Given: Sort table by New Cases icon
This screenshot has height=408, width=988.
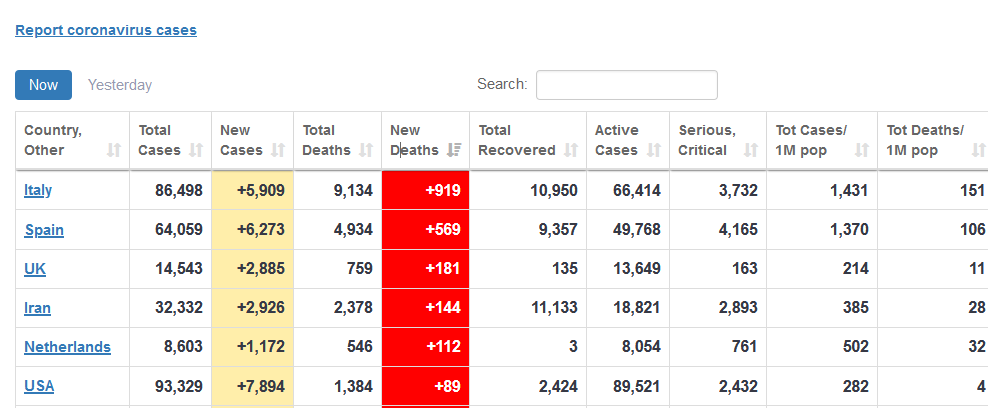Looking at the screenshot, I should (x=277, y=150).
